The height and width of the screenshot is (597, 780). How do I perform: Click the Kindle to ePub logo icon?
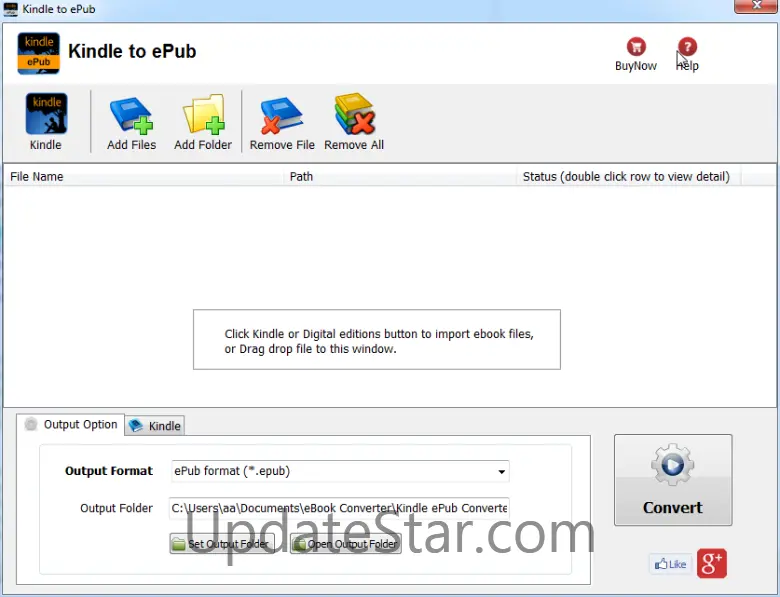pos(39,53)
